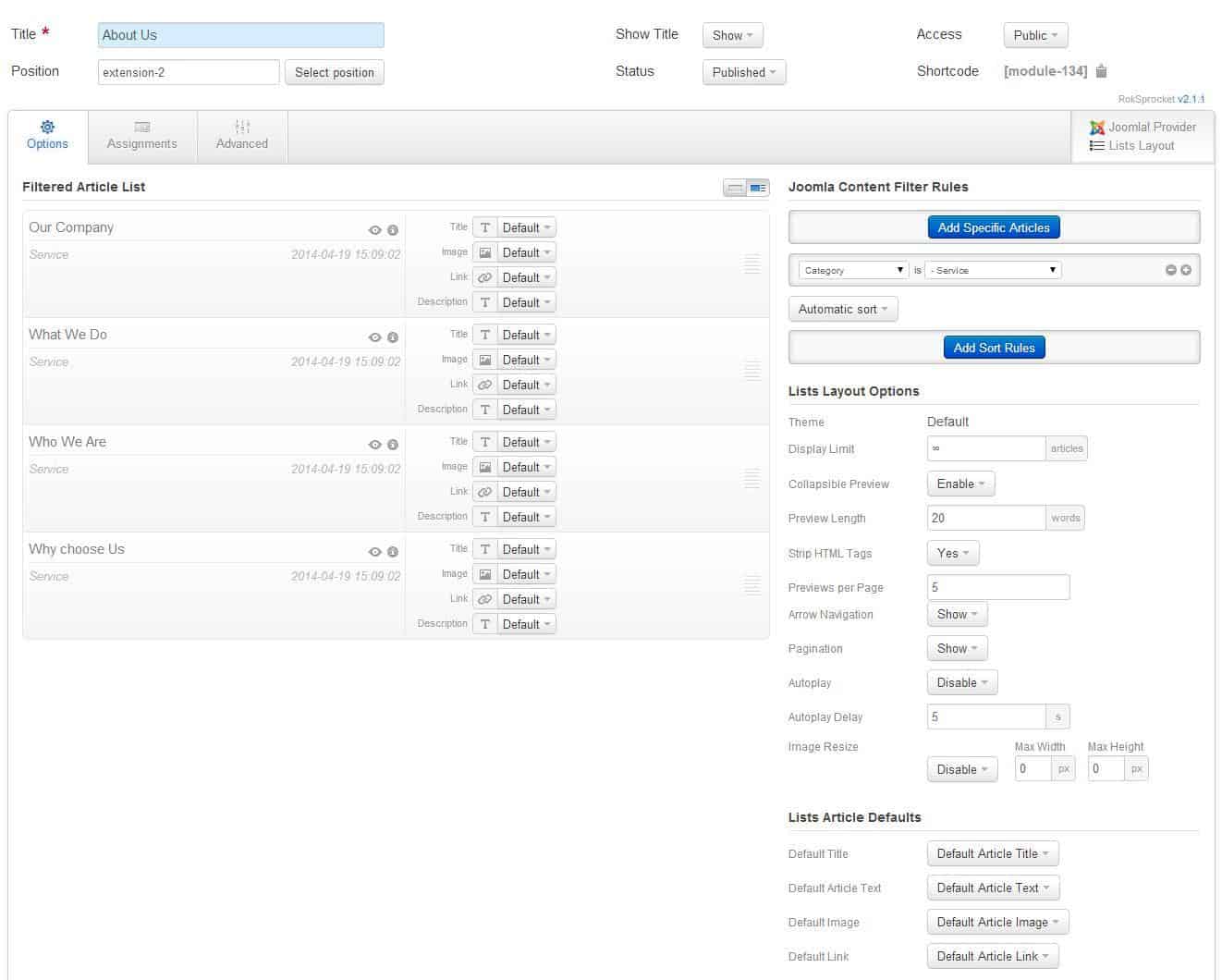Toggle visibility eye for Why choose Us article
This screenshot has height=980, width=1222.
pyautogui.click(x=375, y=550)
